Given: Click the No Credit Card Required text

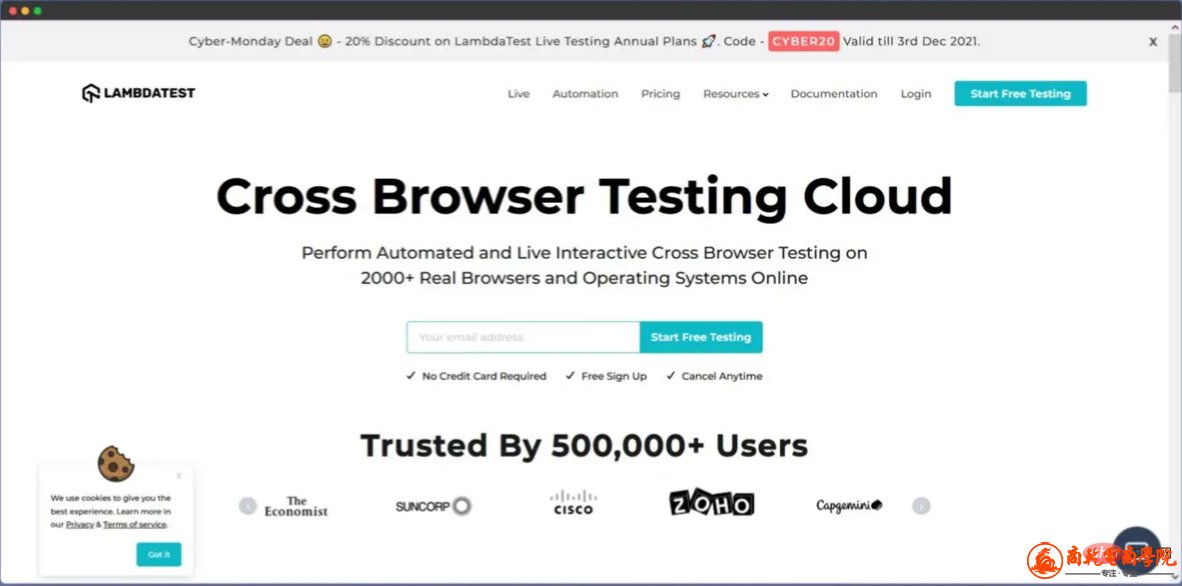Looking at the screenshot, I should (x=484, y=376).
